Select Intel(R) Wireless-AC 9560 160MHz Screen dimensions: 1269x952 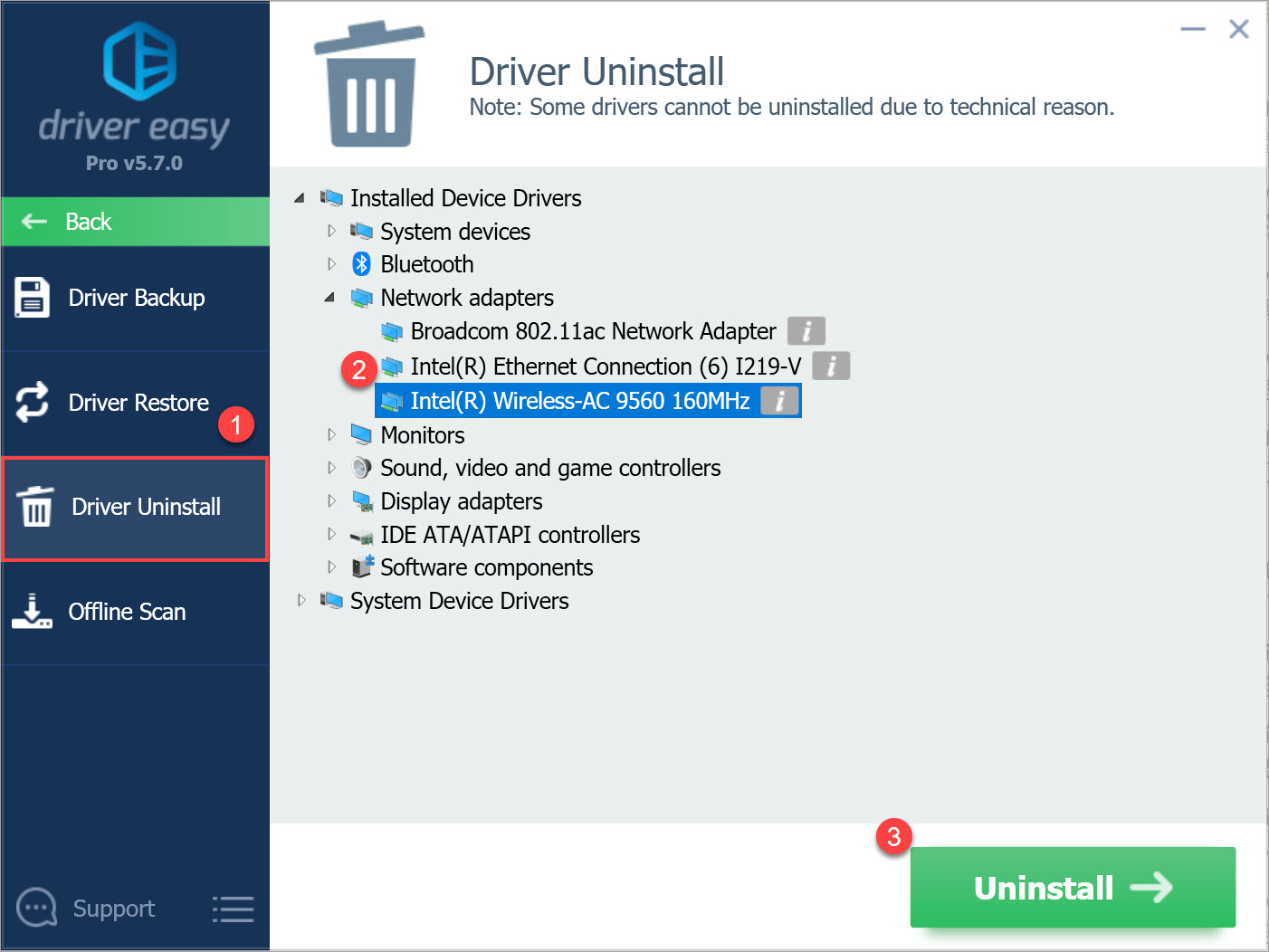click(580, 401)
